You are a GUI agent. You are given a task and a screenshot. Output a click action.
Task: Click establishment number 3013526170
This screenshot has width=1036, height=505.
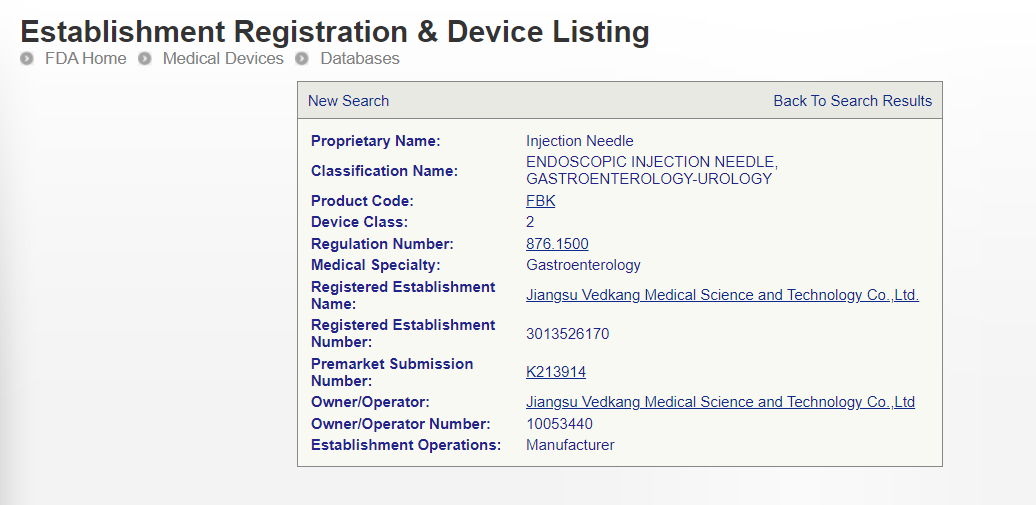[x=567, y=334]
